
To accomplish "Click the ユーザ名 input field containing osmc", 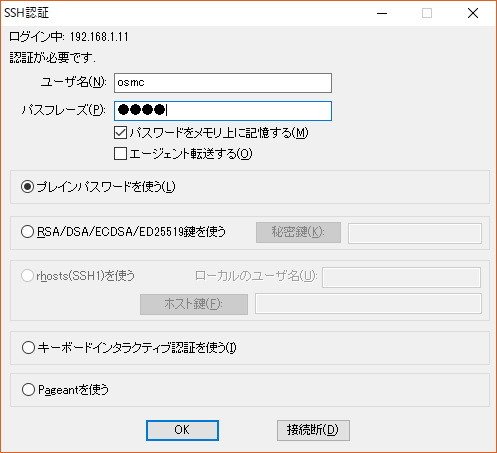I will [x=223, y=83].
